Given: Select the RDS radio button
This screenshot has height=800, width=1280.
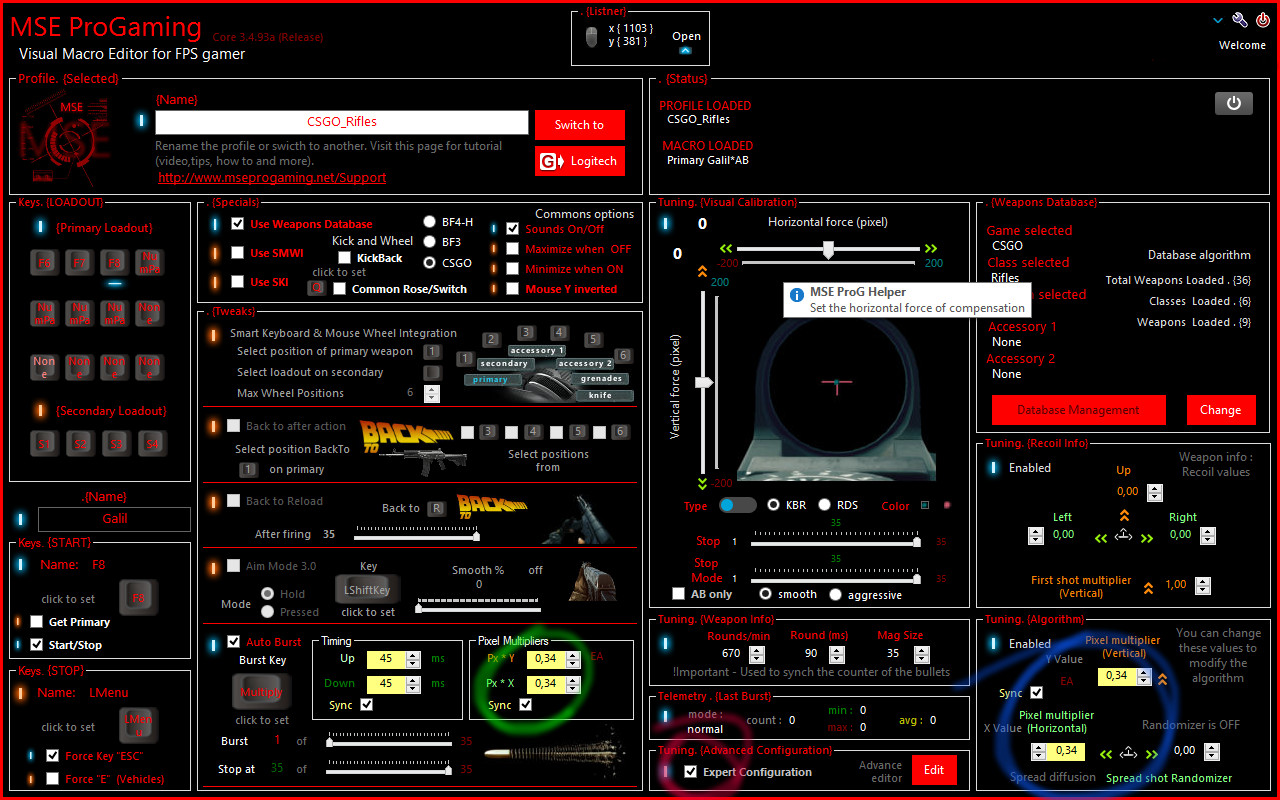Looking at the screenshot, I should click(x=825, y=505).
